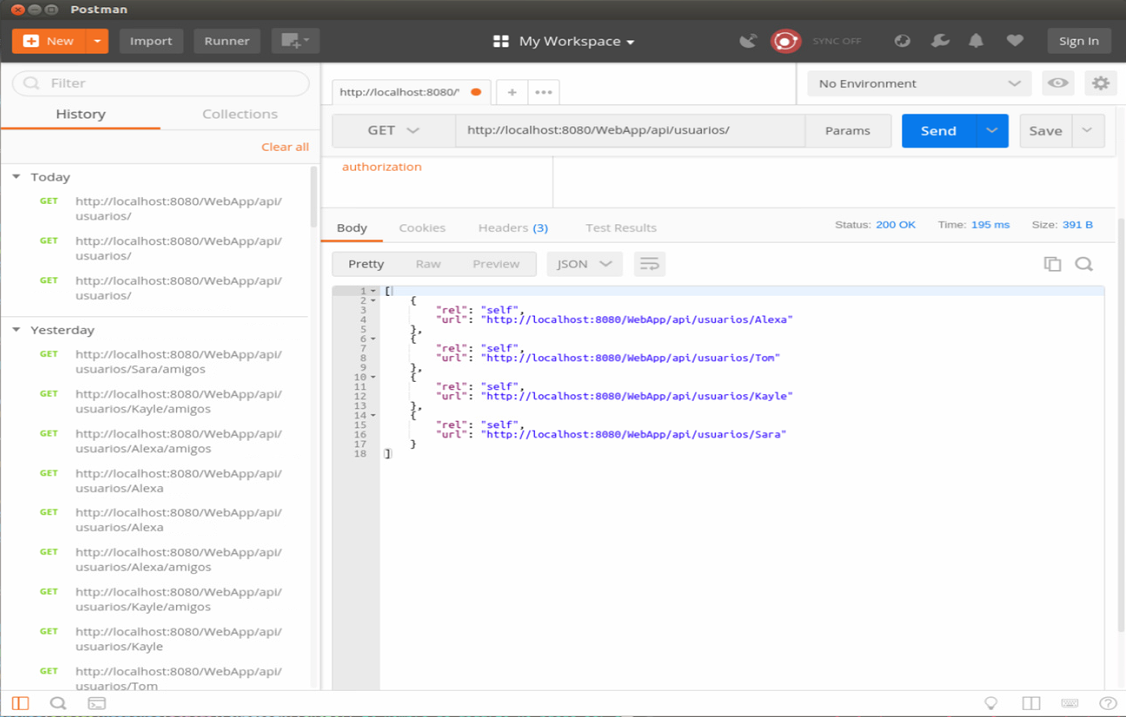Image resolution: width=1126 pixels, height=717 pixels.
Task: Open the browse/globe icon
Action: coord(903,41)
